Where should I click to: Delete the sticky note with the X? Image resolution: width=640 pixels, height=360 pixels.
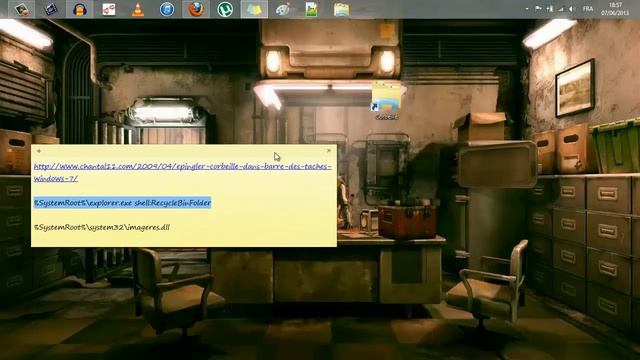point(329,151)
